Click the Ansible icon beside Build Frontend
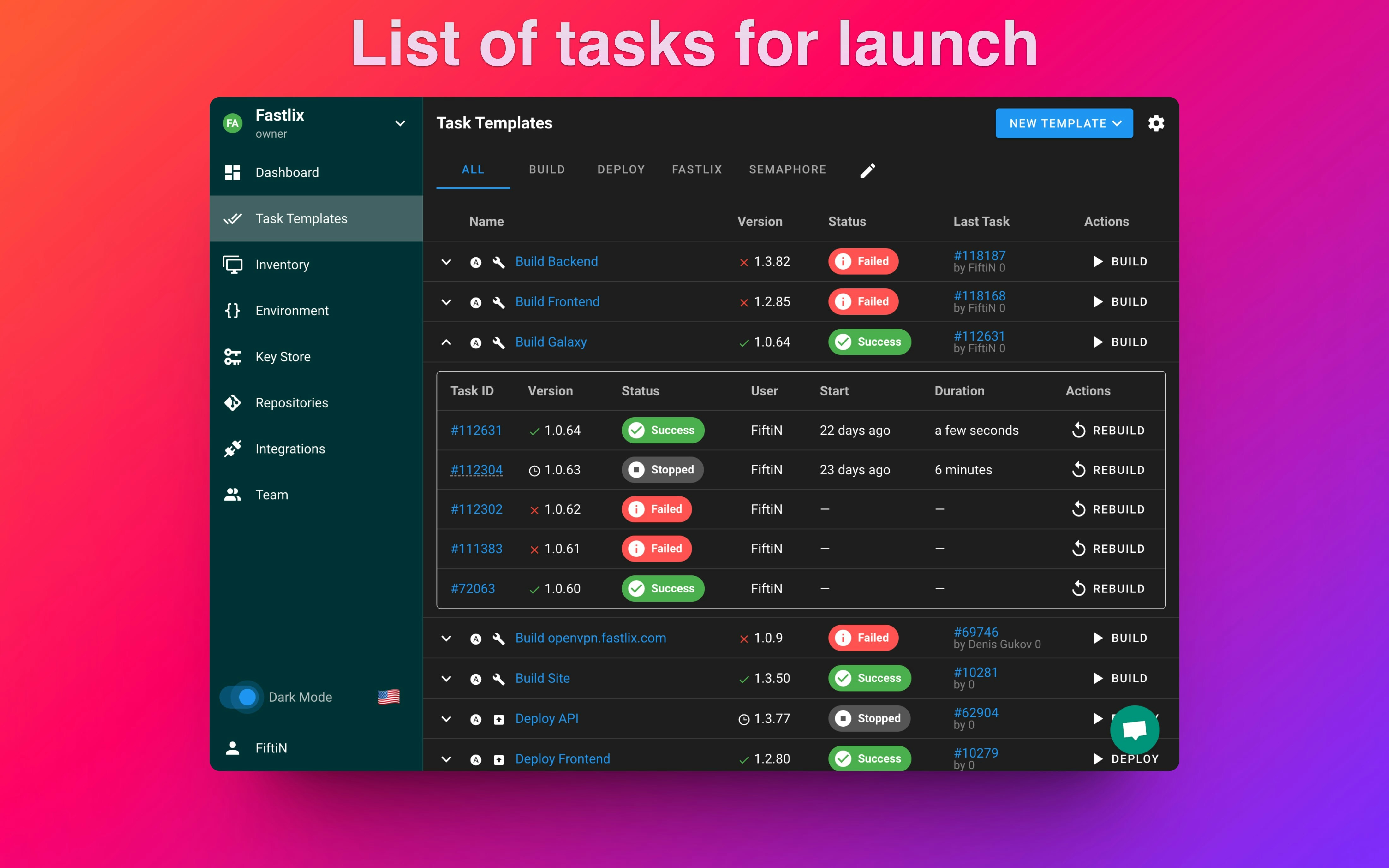Screen dimensions: 1389x868 pyautogui.click(x=476, y=302)
